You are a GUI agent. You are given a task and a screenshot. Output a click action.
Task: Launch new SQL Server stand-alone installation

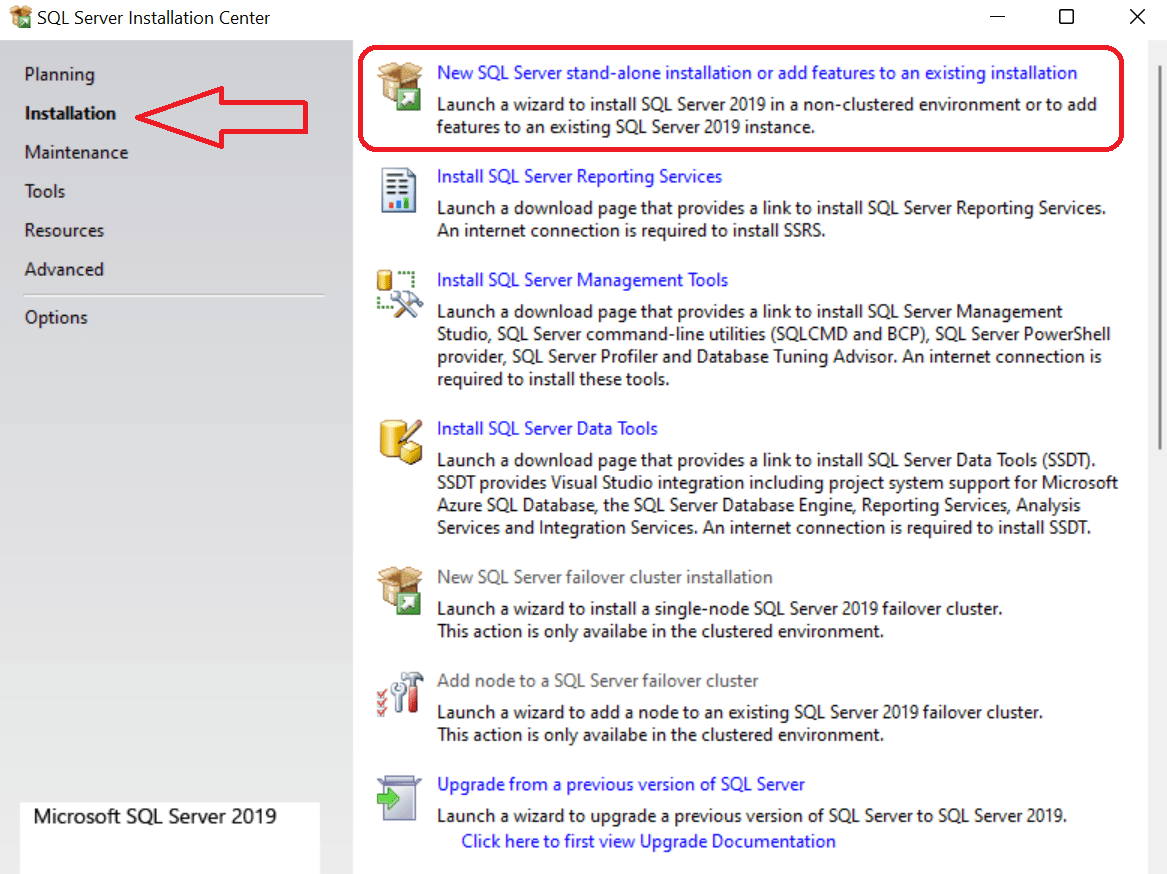[757, 73]
